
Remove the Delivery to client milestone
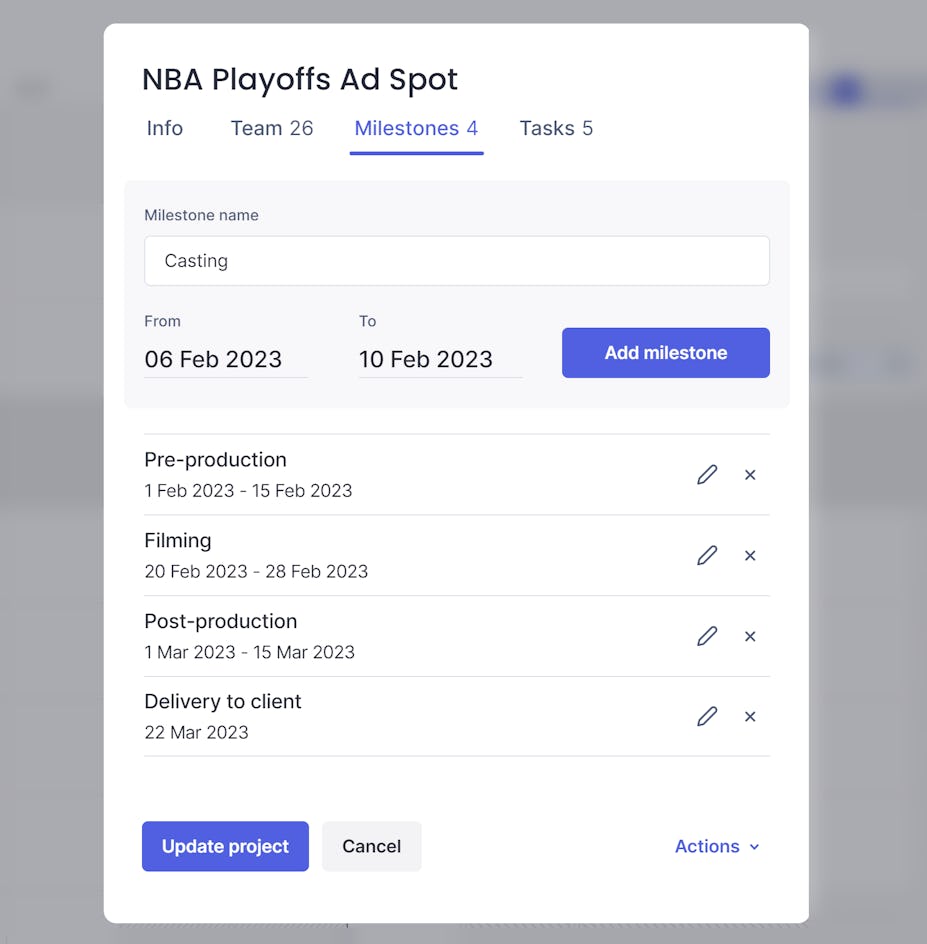pos(750,716)
